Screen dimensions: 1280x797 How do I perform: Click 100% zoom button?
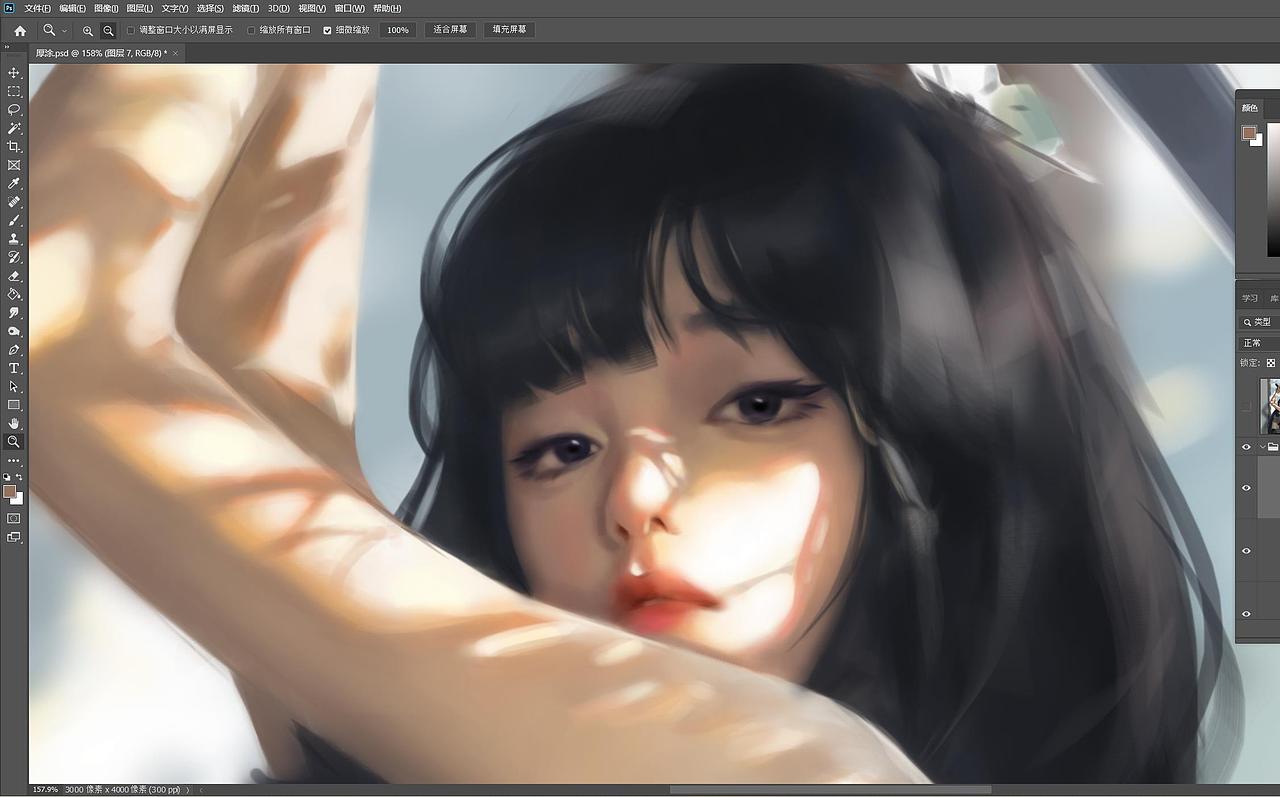398,30
